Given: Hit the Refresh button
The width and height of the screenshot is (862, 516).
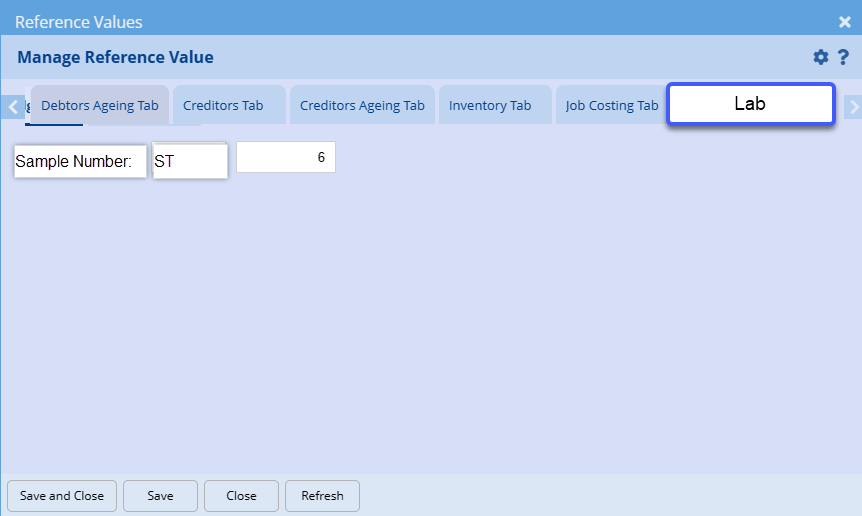Looking at the screenshot, I should pyautogui.click(x=322, y=495).
